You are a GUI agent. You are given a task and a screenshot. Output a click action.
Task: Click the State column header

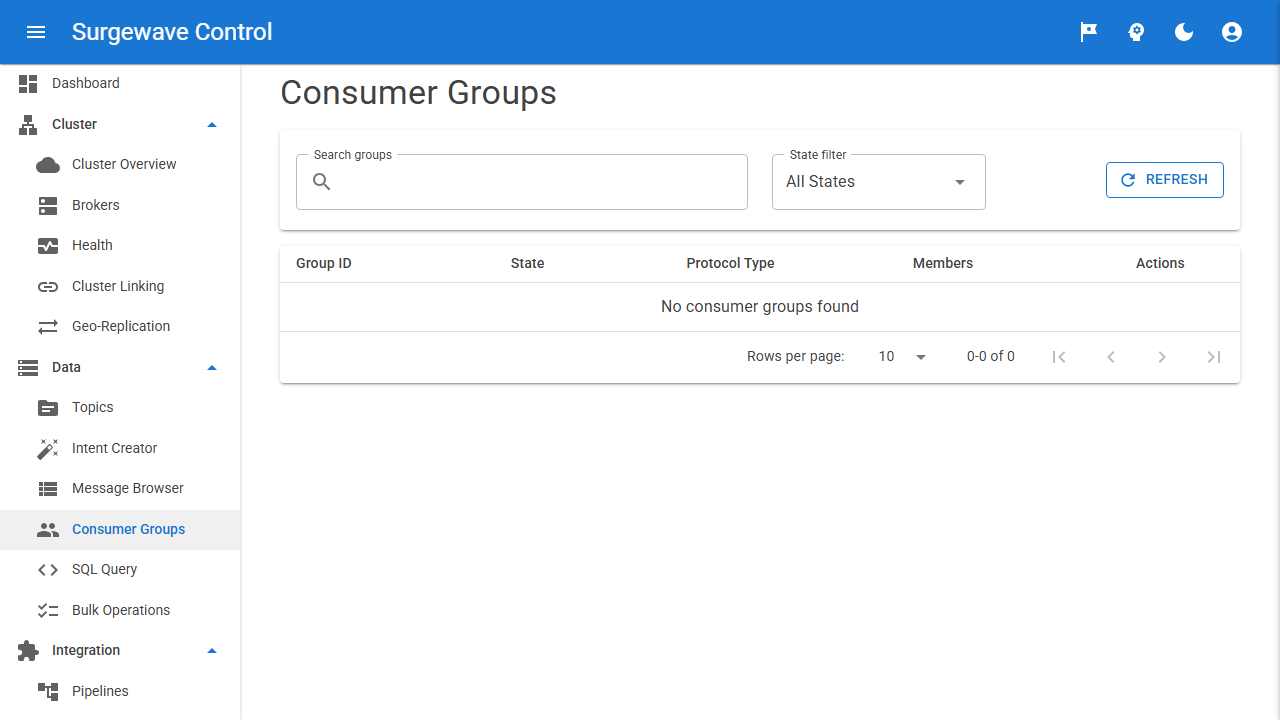point(528,264)
